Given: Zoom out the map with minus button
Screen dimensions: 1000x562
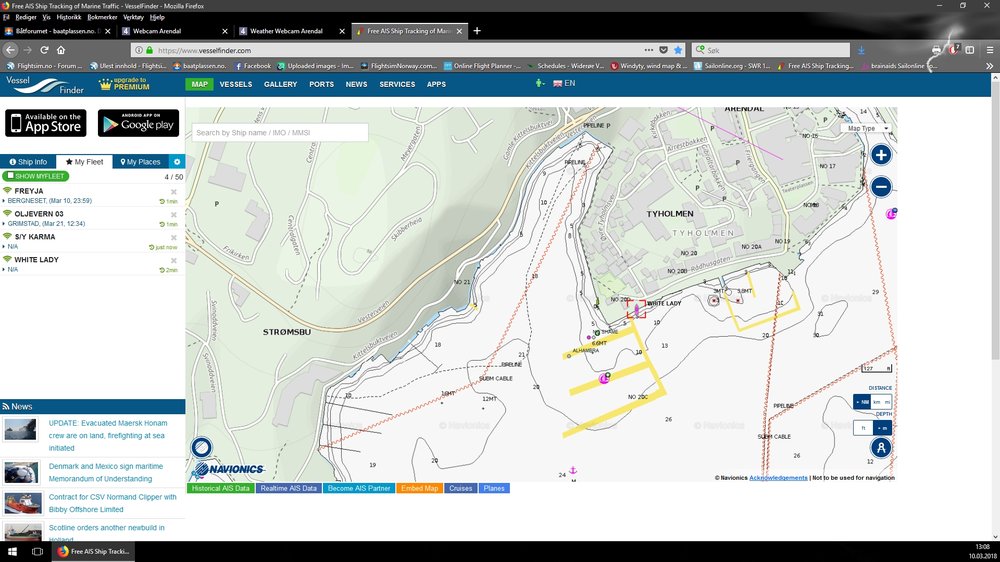Looking at the screenshot, I should (x=881, y=187).
